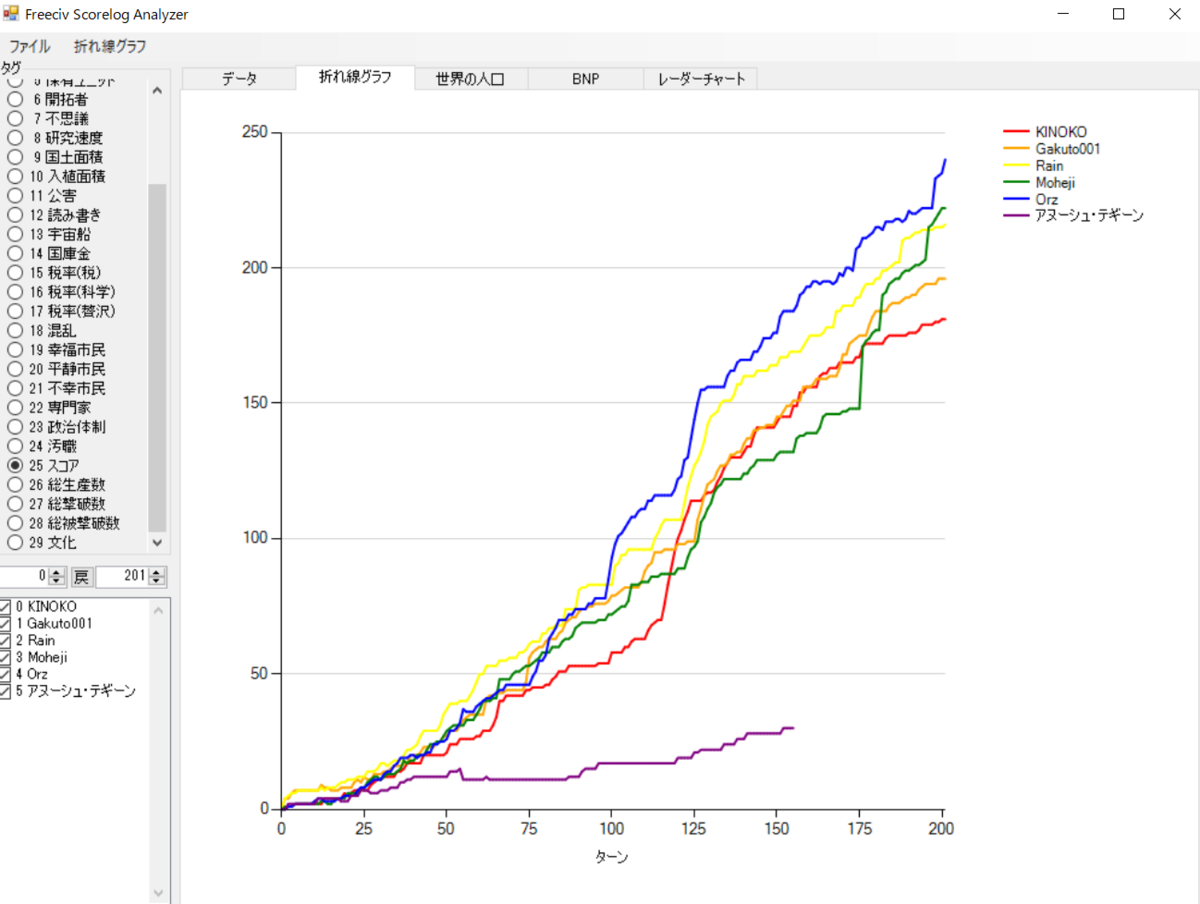Image resolution: width=1200 pixels, height=904 pixels.
Task: Select radio button 25 スコア
Action: click(x=15, y=466)
